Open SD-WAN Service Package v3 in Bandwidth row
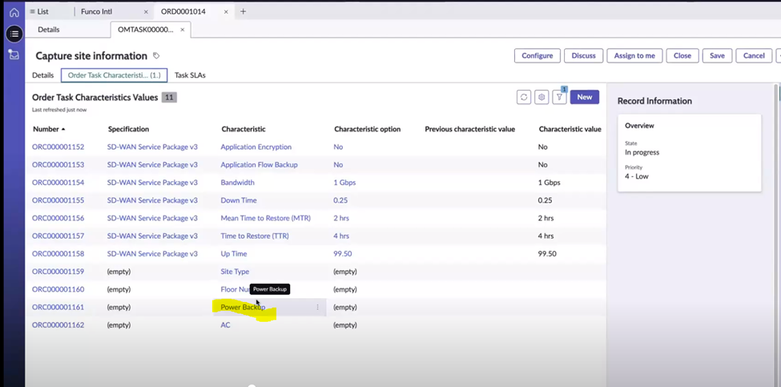Viewport: 781px width, 387px height. click(152, 183)
